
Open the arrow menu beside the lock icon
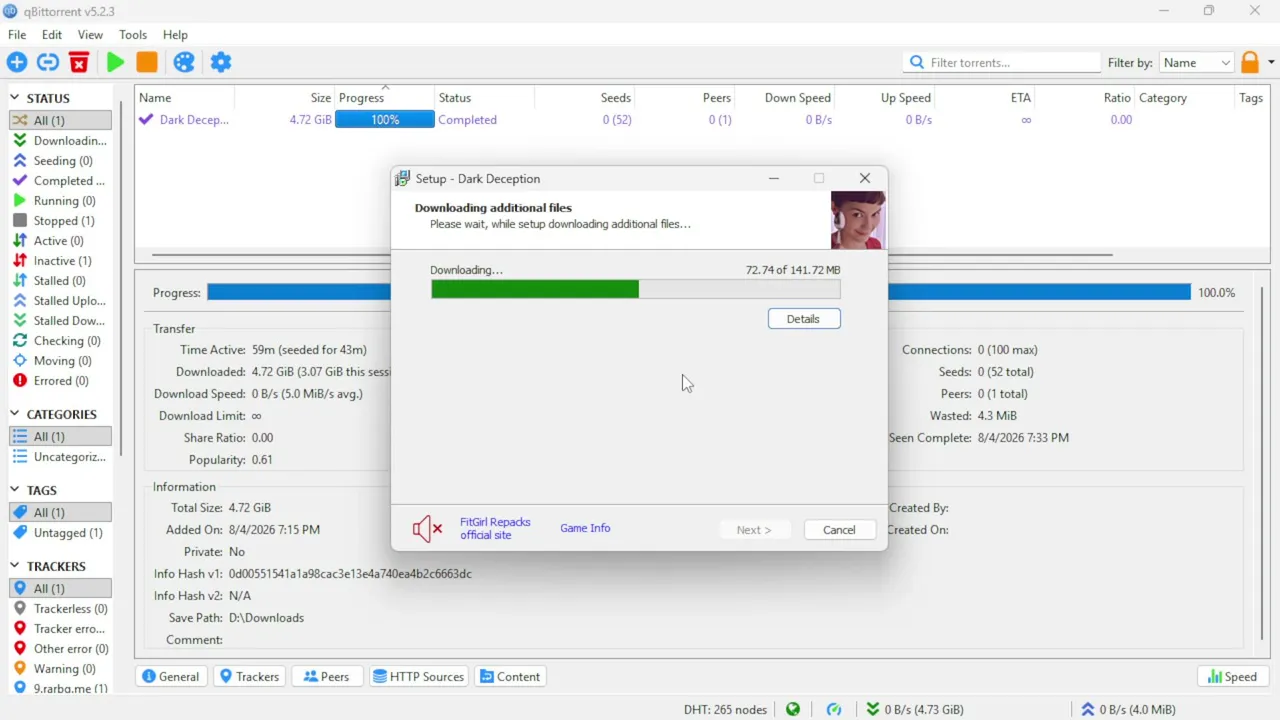[1271, 62]
